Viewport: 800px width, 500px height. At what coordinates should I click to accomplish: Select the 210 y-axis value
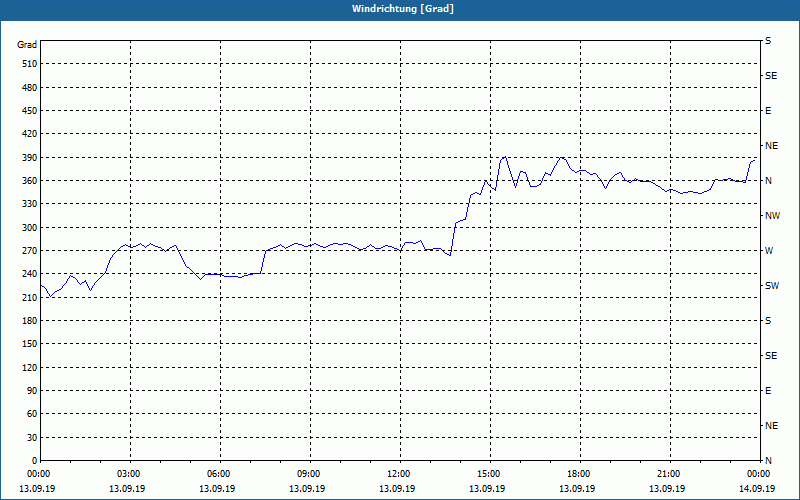pyautogui.click(x=30, y=297)
